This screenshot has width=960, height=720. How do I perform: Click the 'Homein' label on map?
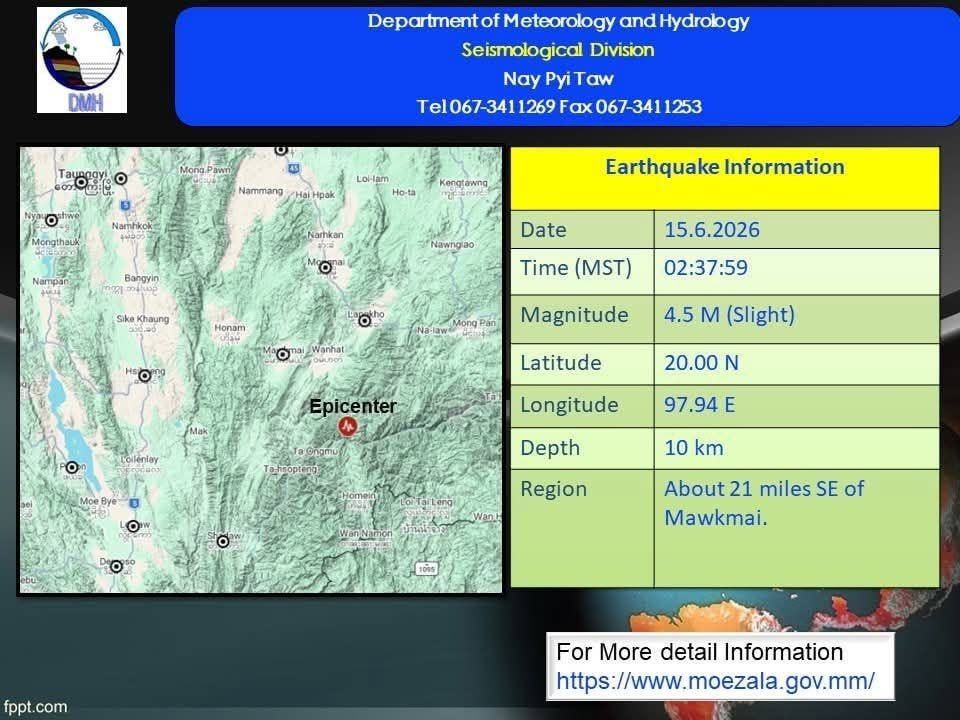[359, 495]
